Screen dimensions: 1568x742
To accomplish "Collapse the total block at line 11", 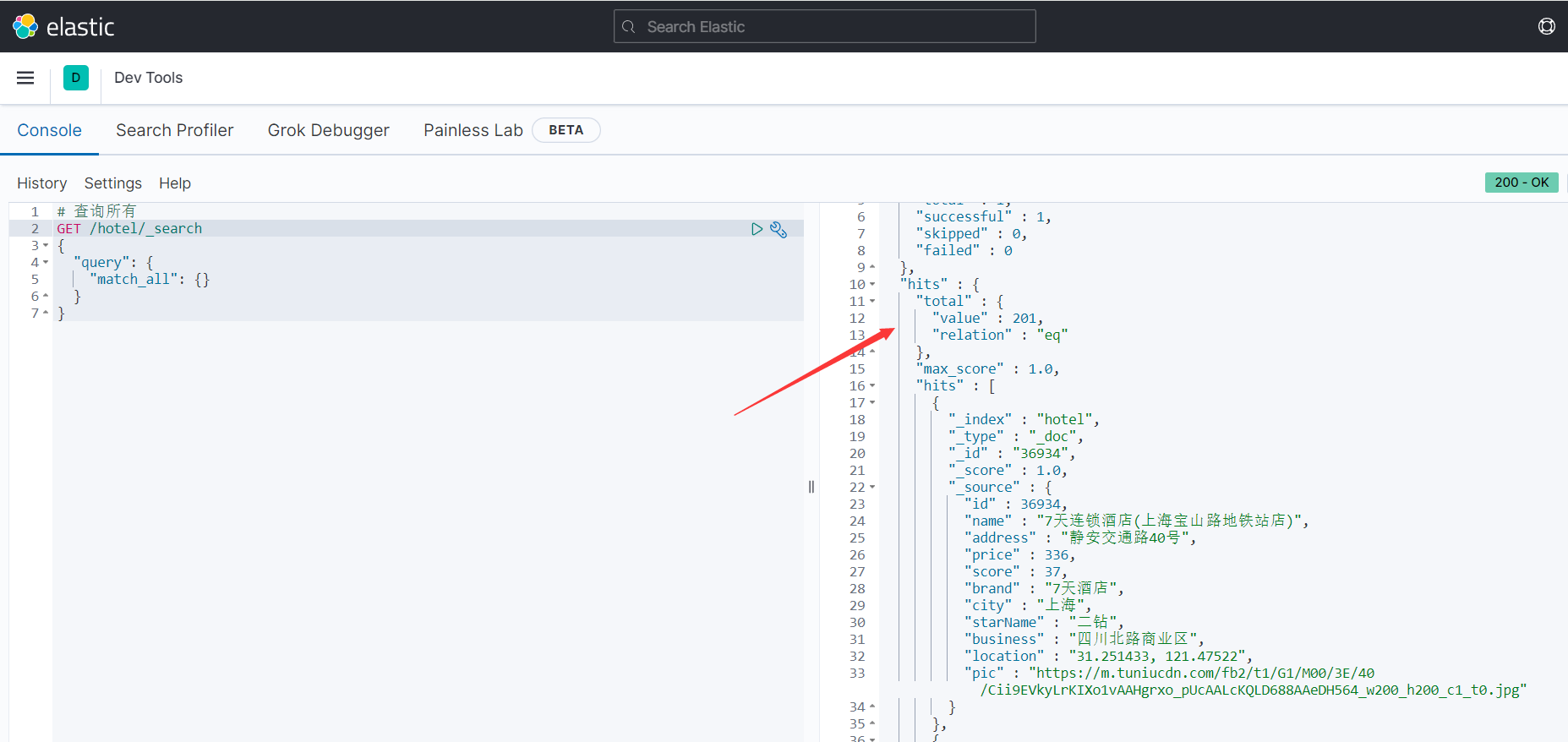I will point(872,302).
